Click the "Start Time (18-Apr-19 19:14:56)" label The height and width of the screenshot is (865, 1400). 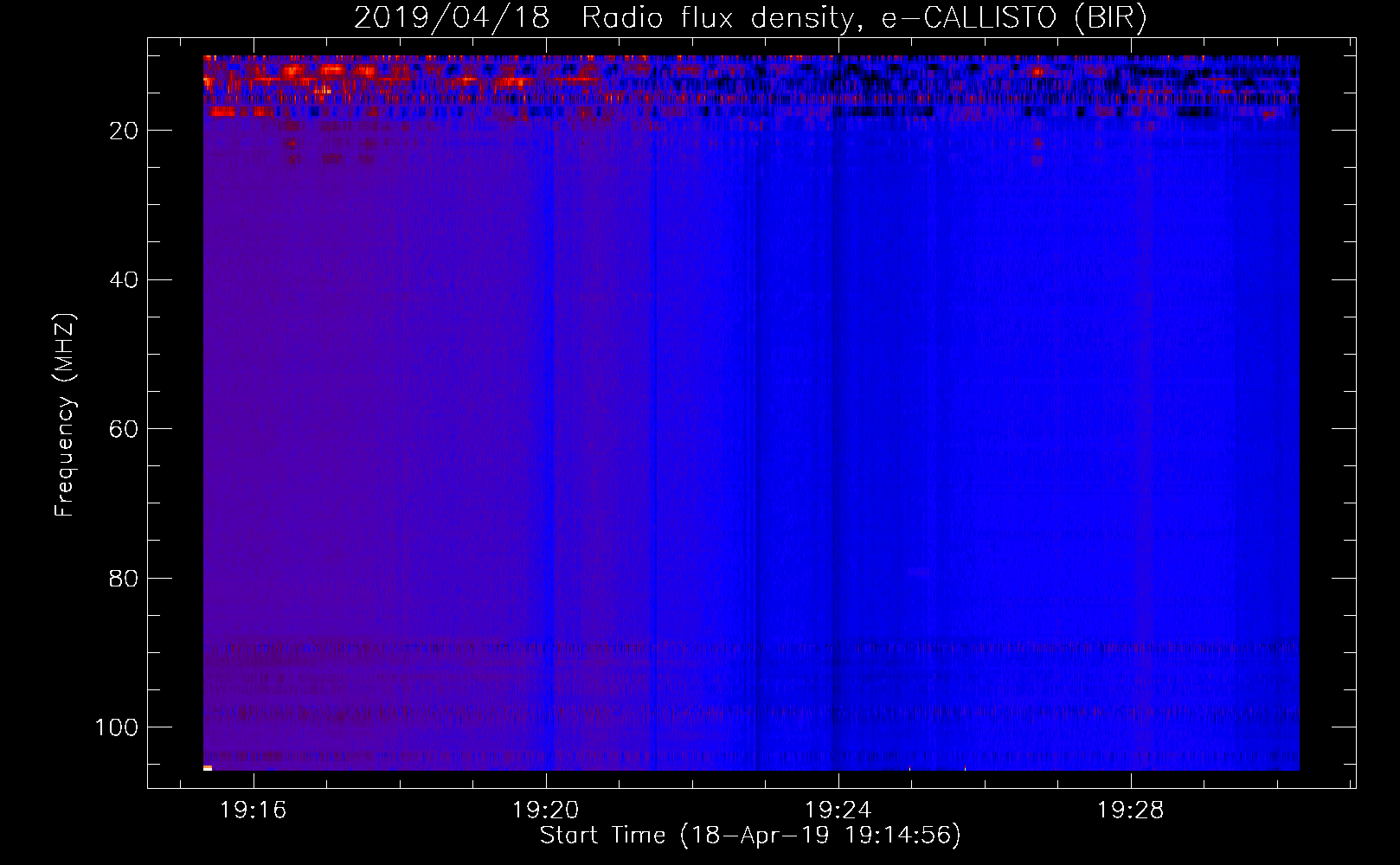[x=750, y=836]
